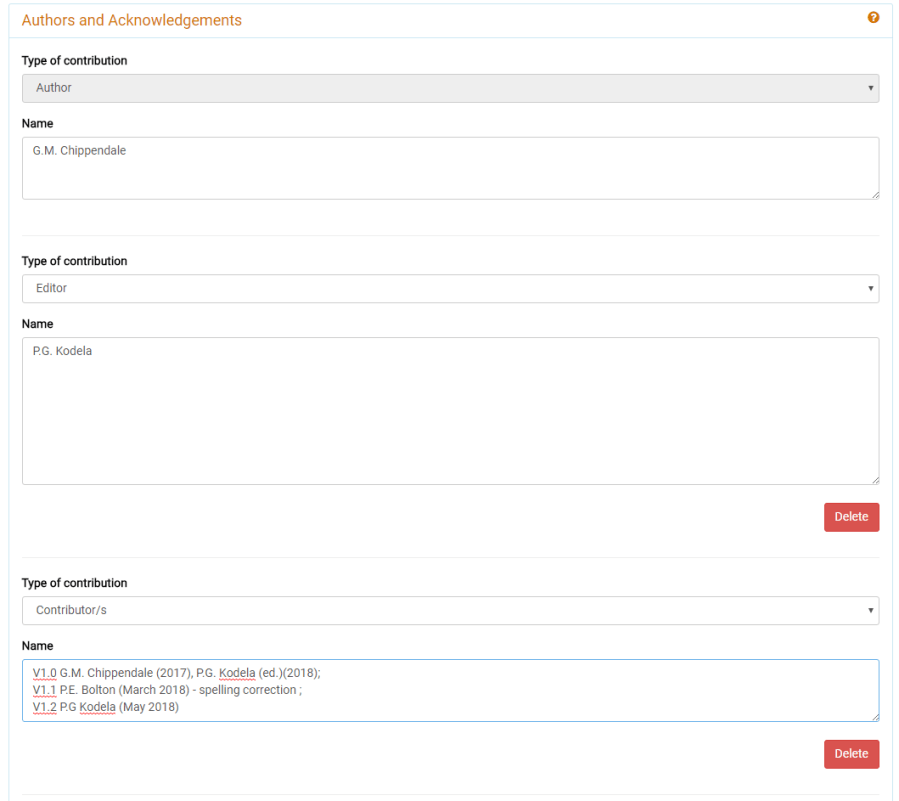899x801 pixels.
Task: Click Type of contribution label above Editor
Action: click(x=75, y=262)
